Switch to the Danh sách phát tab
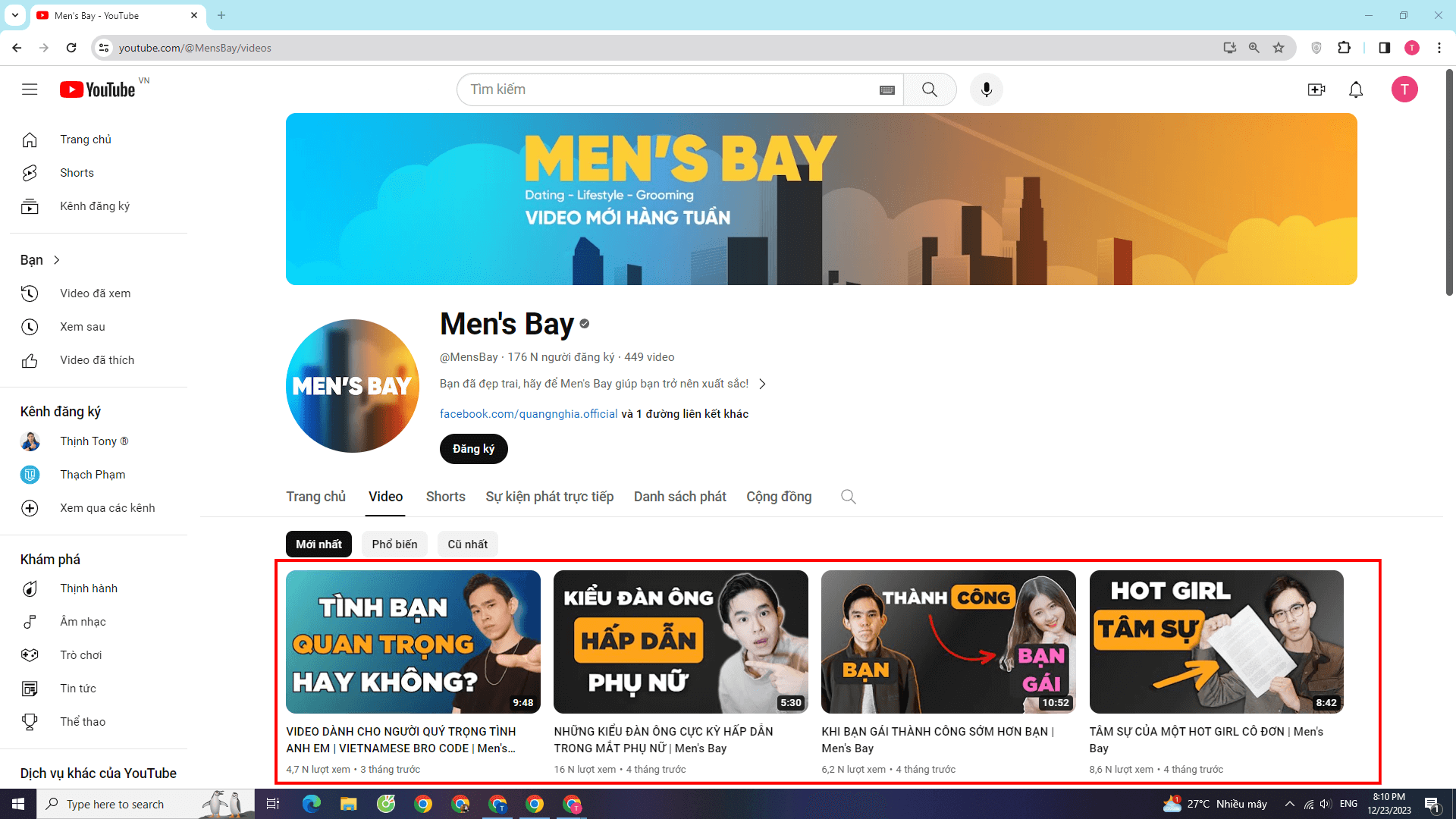Screen dimensions: 1456x819 tap(679, 497)
